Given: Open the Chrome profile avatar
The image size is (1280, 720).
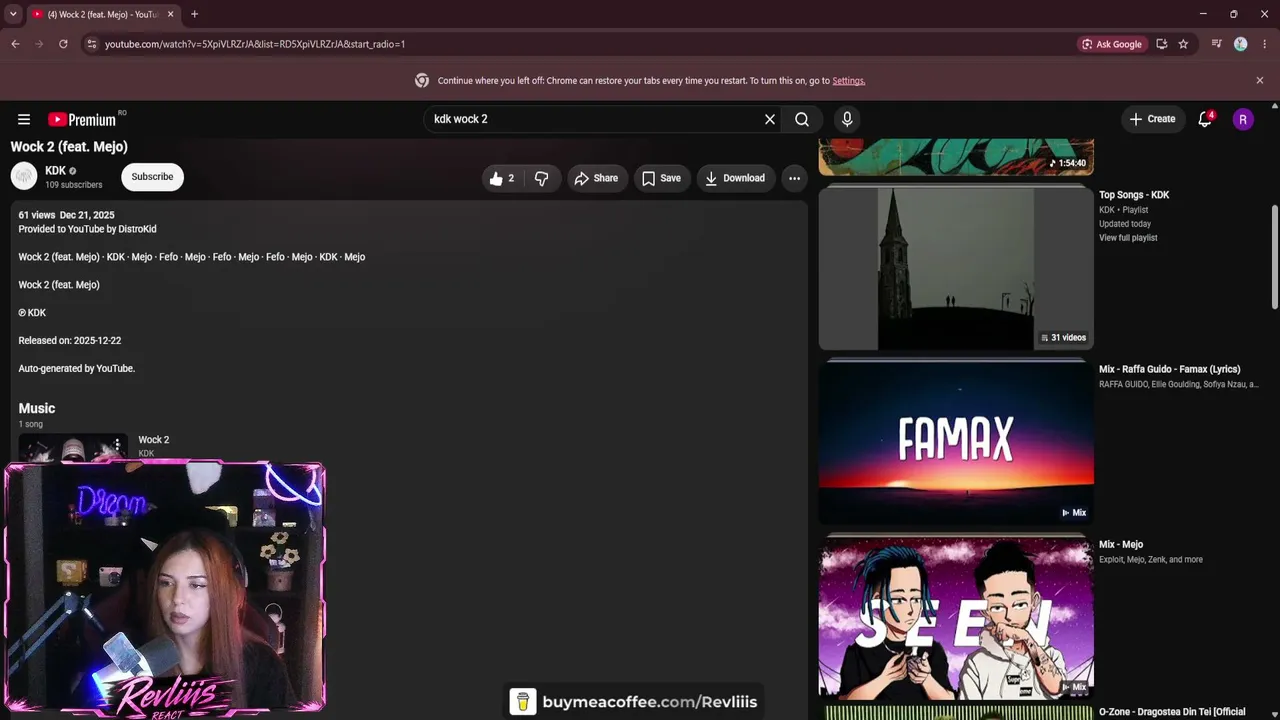Looking at the screenshot, I should point(1240,44).
